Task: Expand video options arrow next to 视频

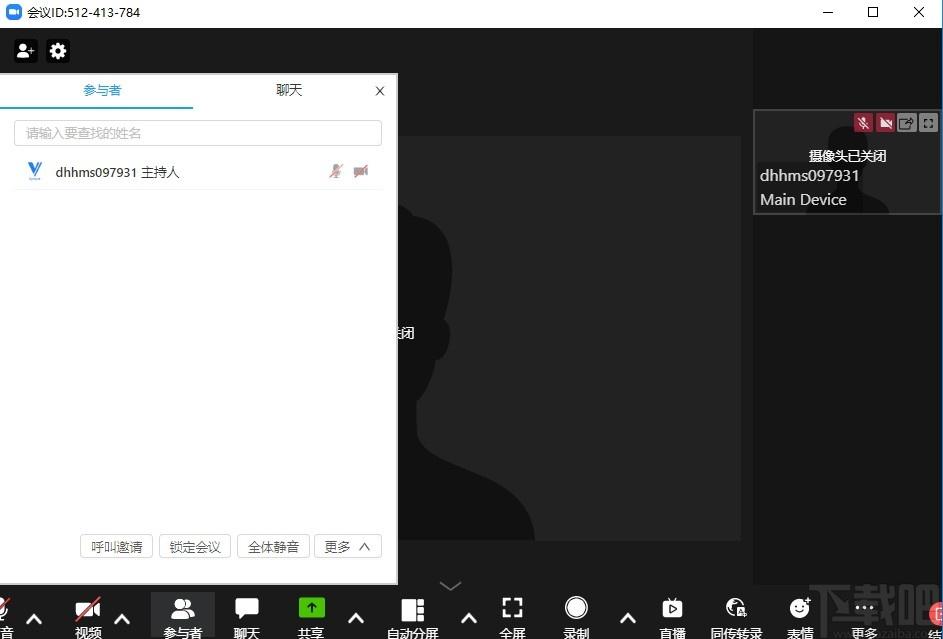Action: pos(122,619)
